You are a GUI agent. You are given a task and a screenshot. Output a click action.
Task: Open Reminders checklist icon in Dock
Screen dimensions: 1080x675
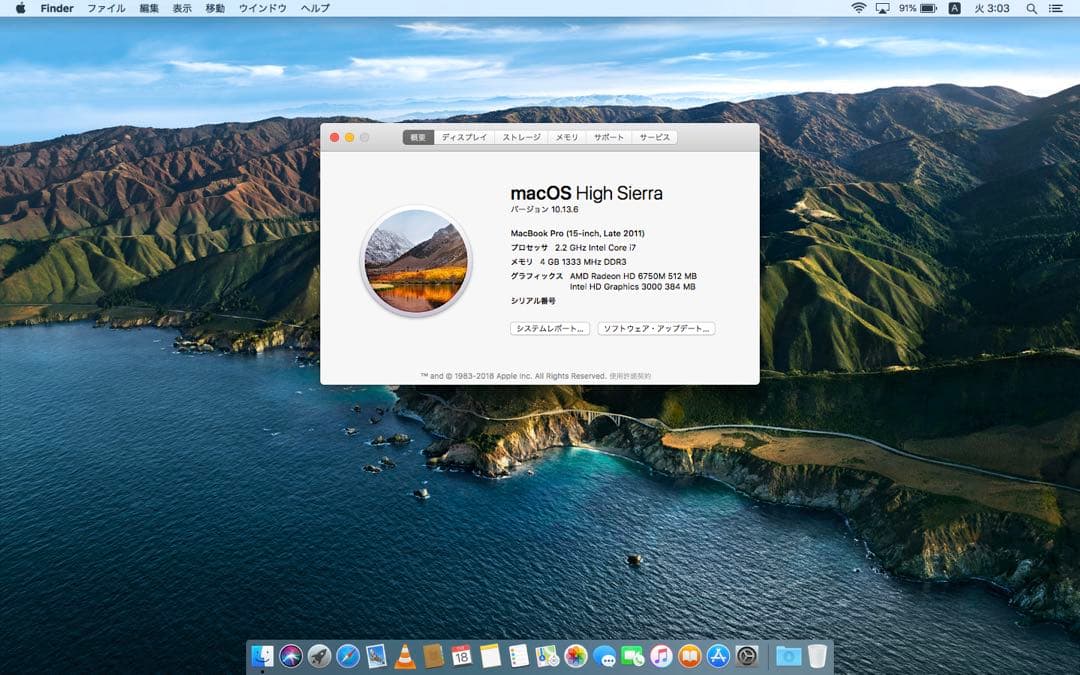pos(519,656)
